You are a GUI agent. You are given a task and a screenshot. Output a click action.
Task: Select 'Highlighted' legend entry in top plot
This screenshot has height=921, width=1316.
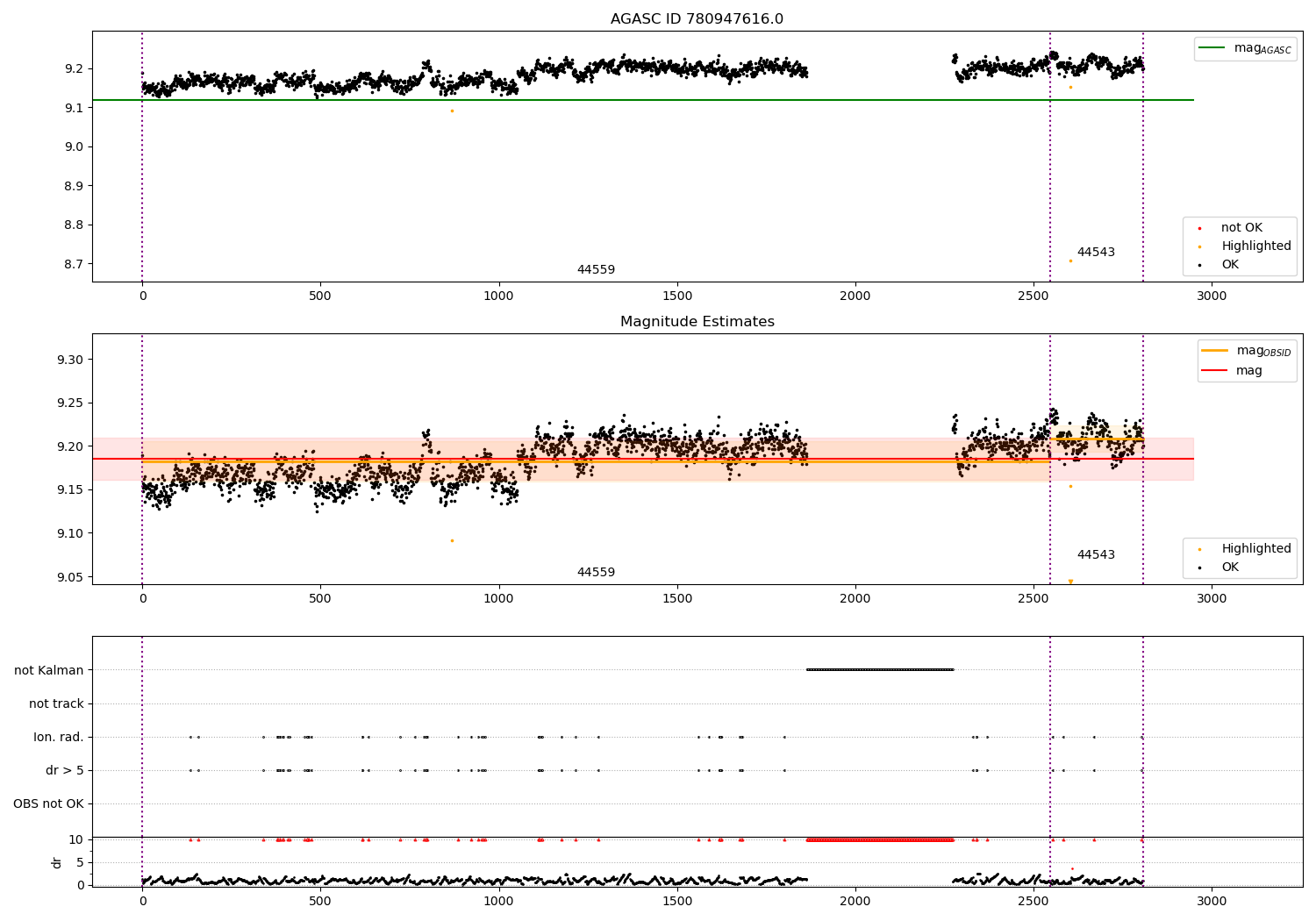(x=1256, y=246)
